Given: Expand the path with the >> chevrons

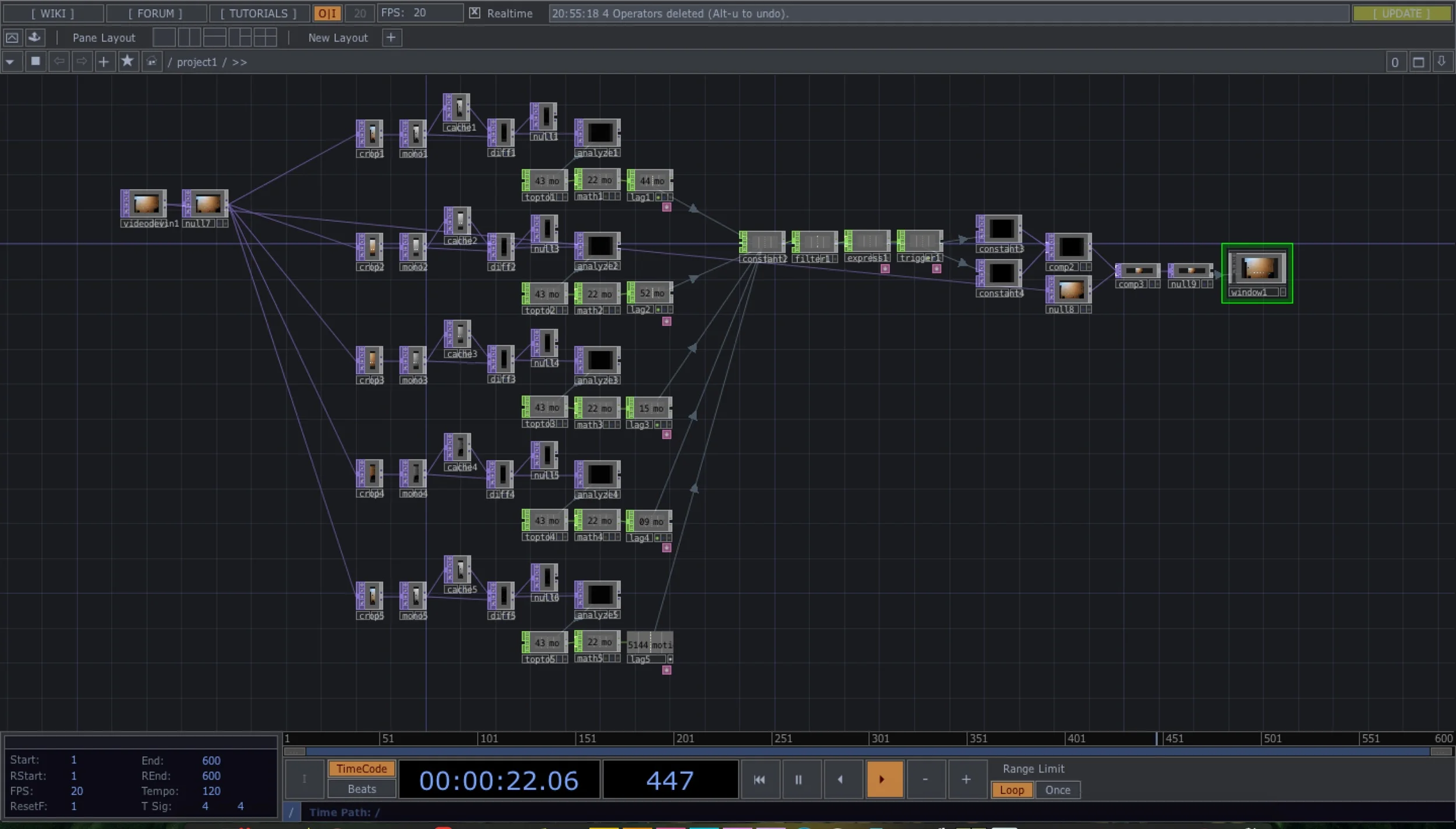Looking at the screenshot, I should coord(239,62).
